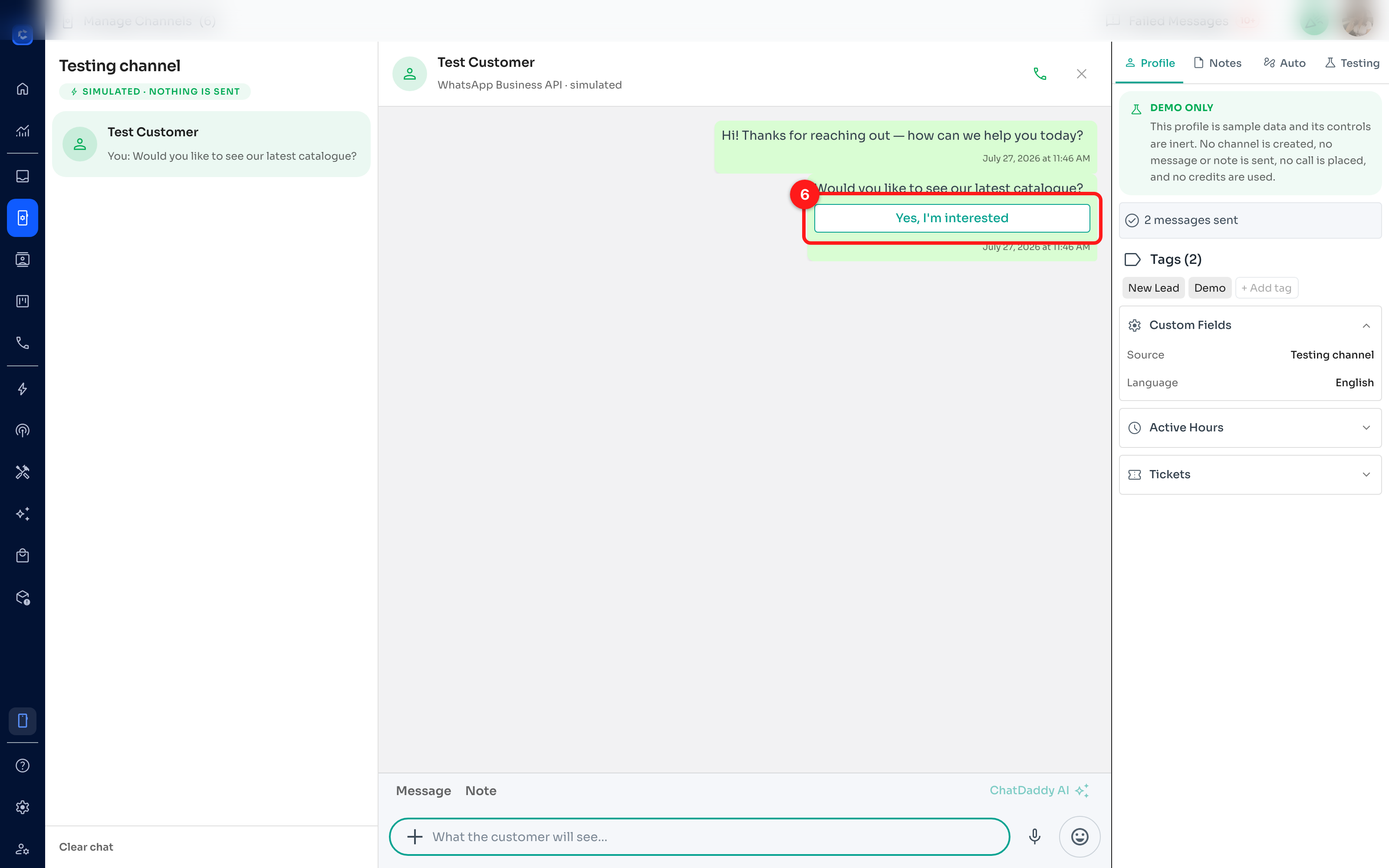Open the AI sparkles icon in sidebar
The height and width of the screenshot is (868, 1389).
(x=23, y=514)
